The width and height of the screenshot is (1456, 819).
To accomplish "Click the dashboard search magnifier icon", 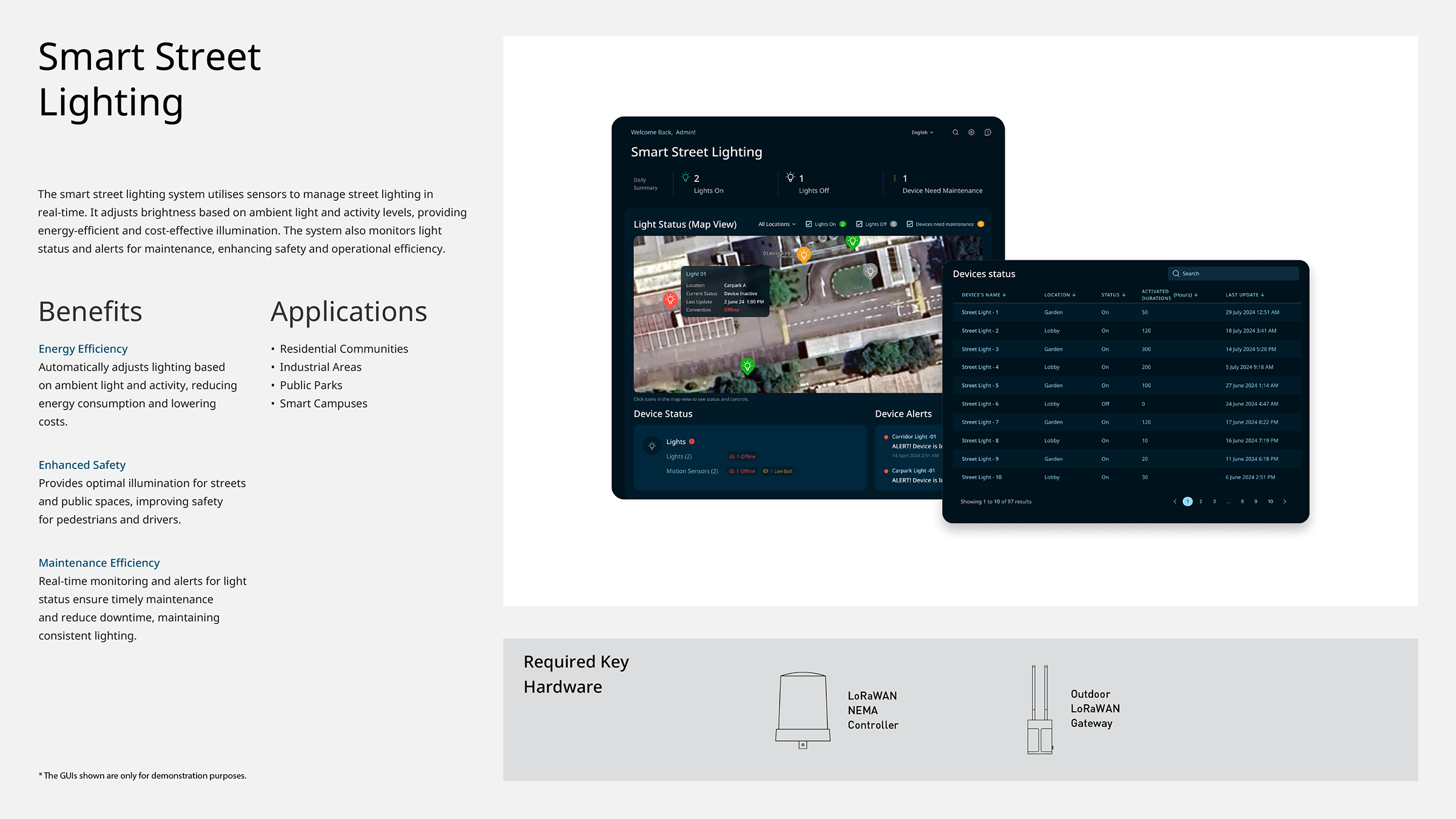I will click(955, 132).
